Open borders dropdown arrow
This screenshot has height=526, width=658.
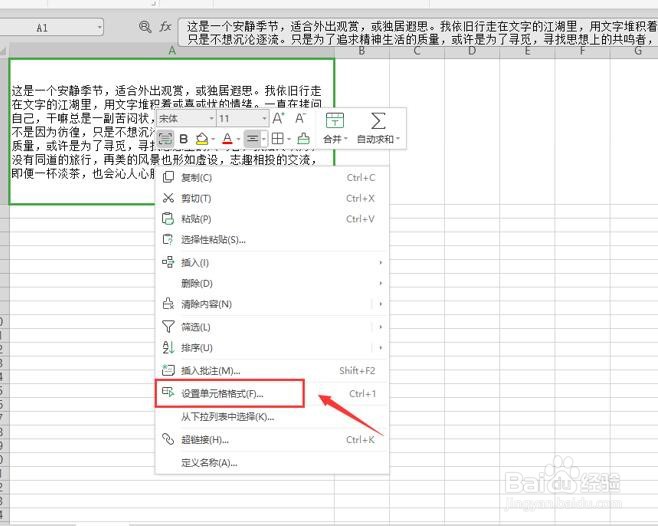click(289, 139)
